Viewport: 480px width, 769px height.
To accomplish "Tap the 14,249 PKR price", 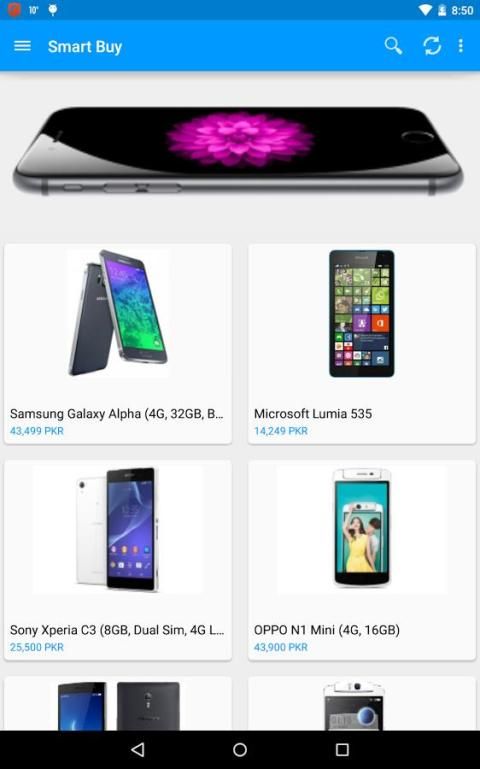I will click(x=280, y=431).
